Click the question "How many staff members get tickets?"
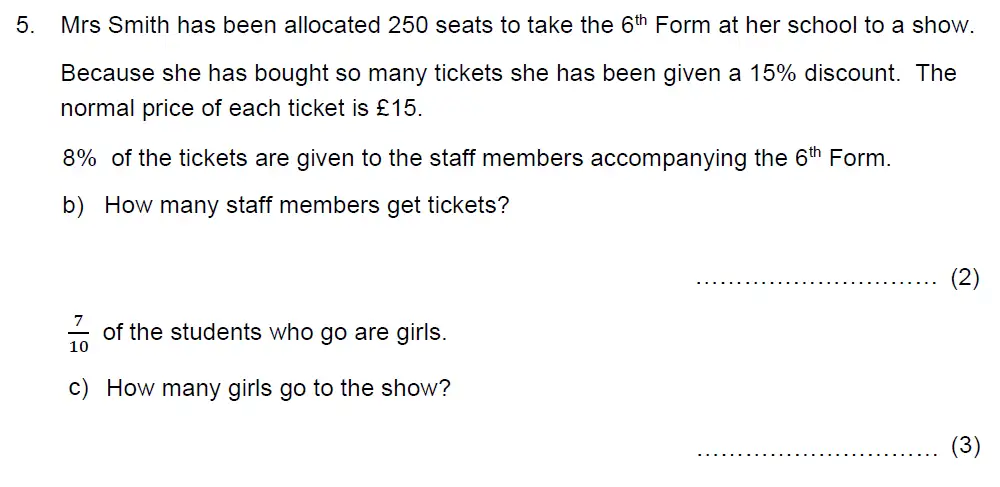Screen dimensions: 1000x487 point(307,206)
